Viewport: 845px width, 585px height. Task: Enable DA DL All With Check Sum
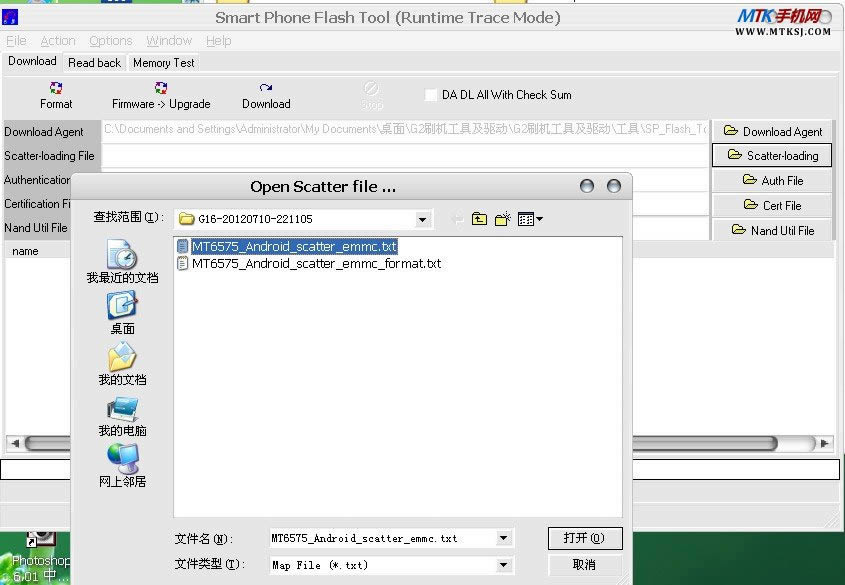(x=431, y=95)
